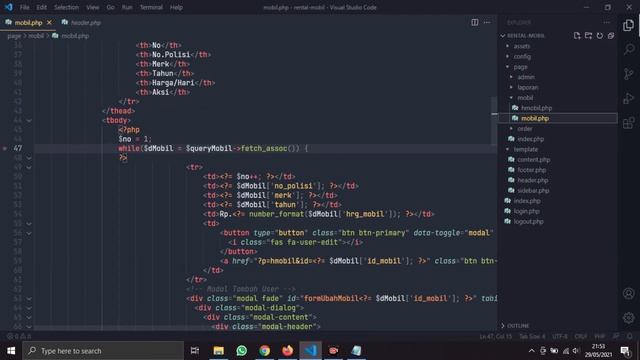Split the editor to the right
This screenshot has height=360, width=640.
tap(475, 22)
